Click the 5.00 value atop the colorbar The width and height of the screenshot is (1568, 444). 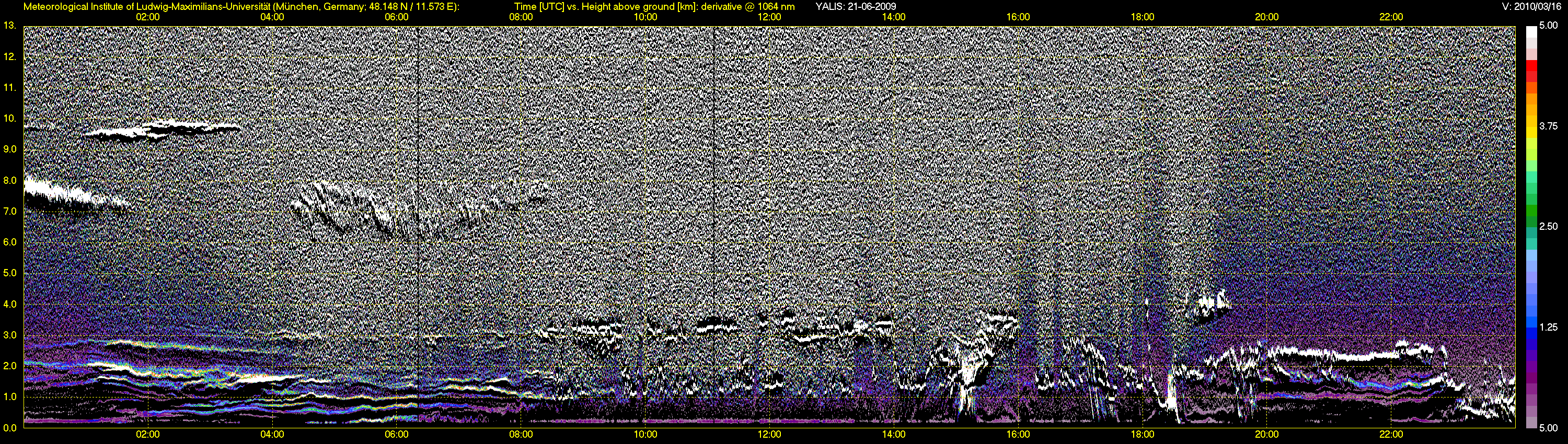pos(1548,26)
